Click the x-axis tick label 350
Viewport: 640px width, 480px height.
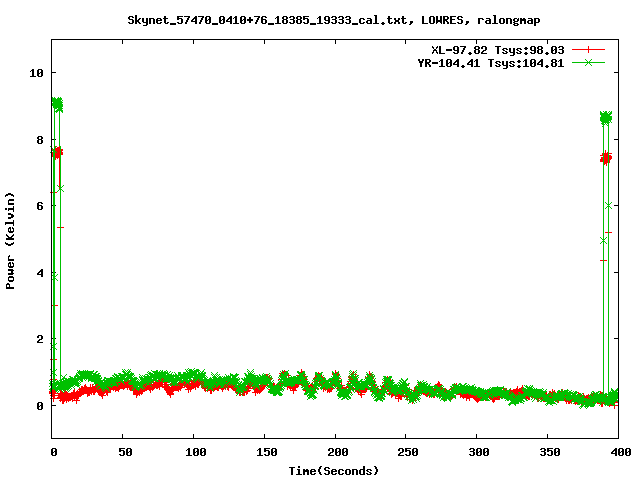(x=550, y=452)
